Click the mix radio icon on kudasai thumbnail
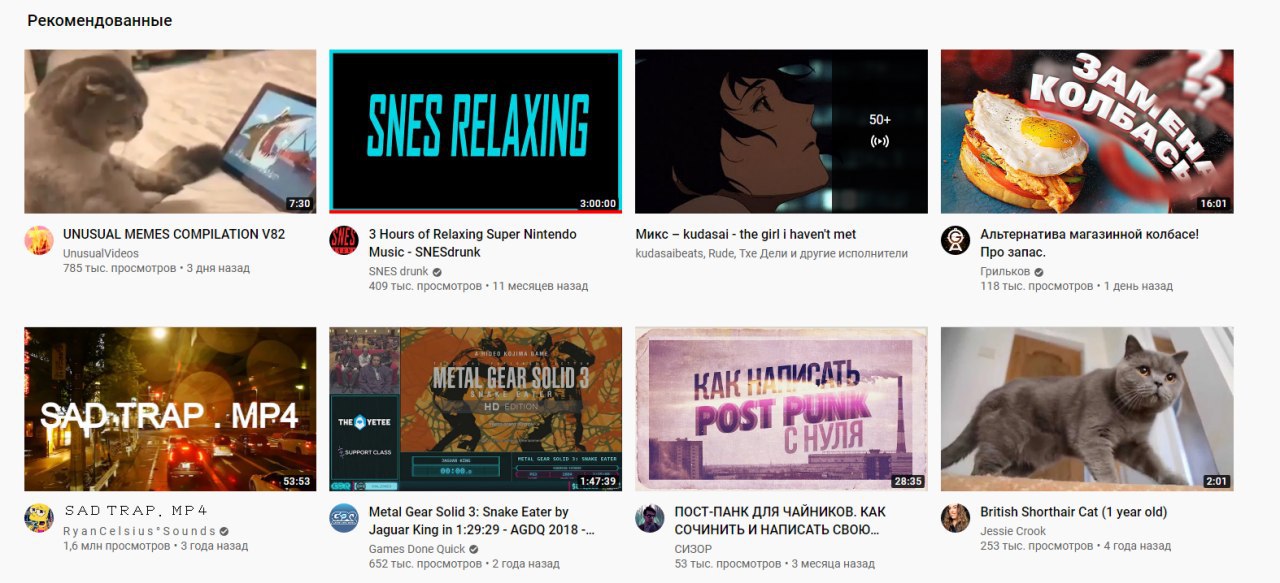This screenshot has width=1280, height=583. pos(880,142)
